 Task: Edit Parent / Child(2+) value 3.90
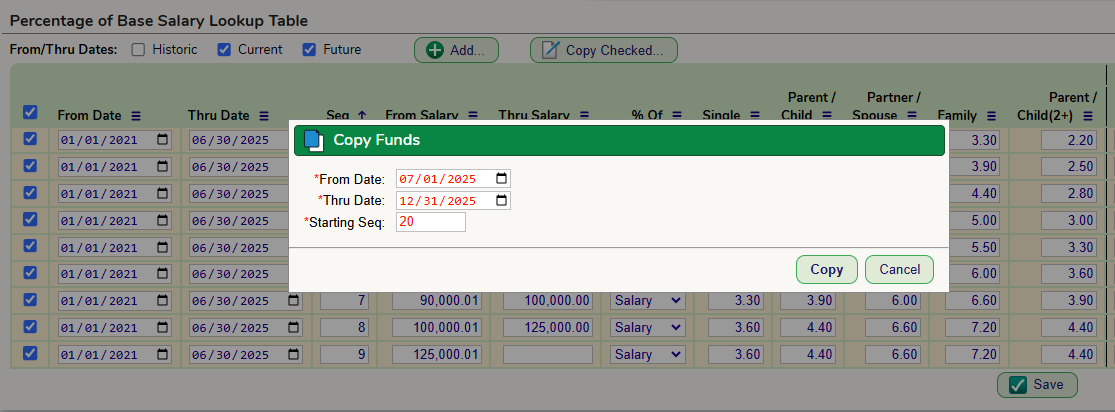[x=1069, y=301]
